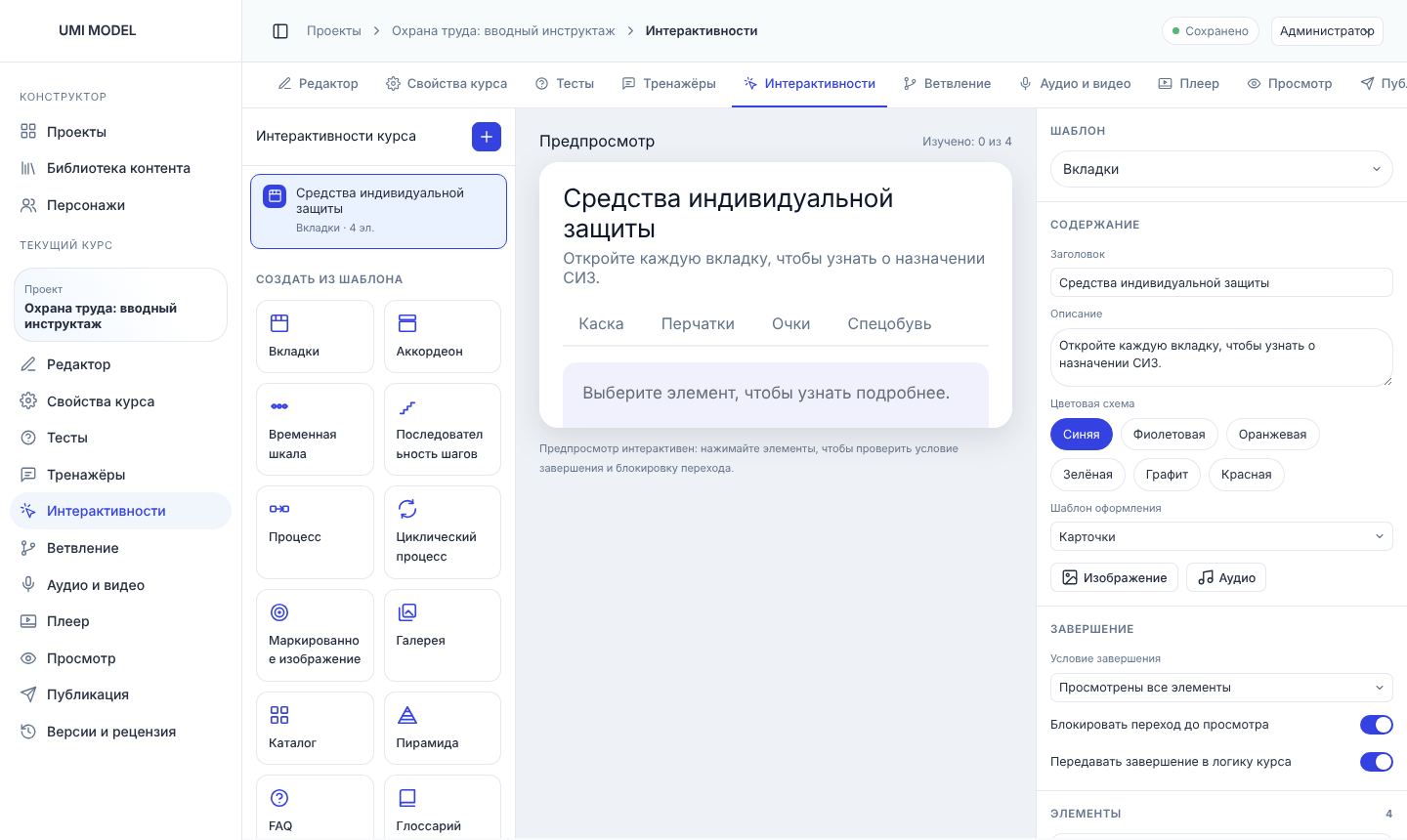Switch to the Плеер top tab
Image resolution: width=1407 pixels, height=840 pixels.
(x=1188, y=84)
